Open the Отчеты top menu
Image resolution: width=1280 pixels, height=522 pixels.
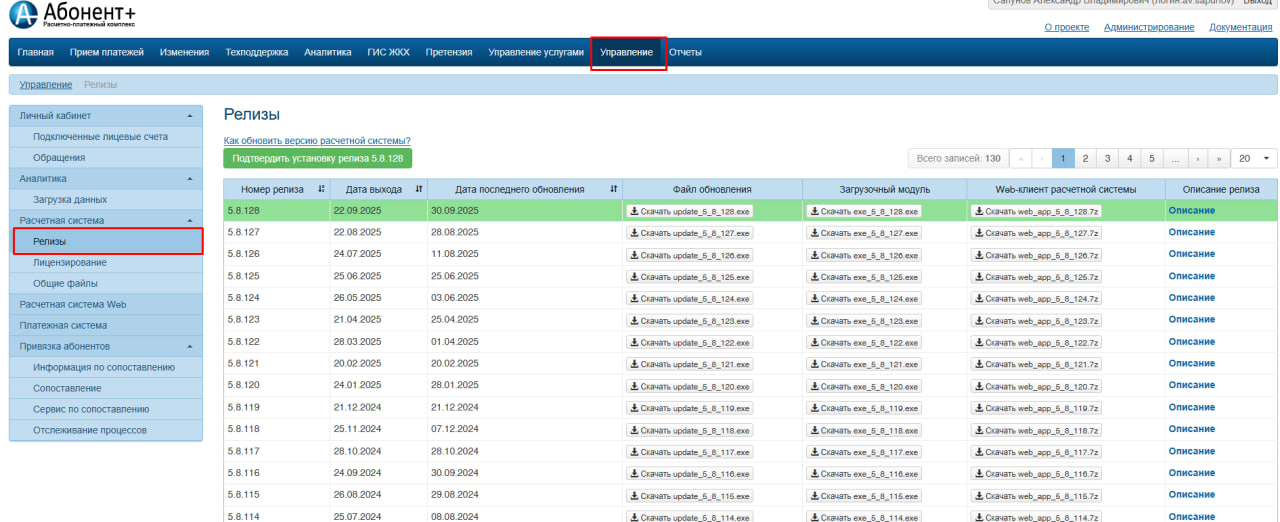[685, 52]
